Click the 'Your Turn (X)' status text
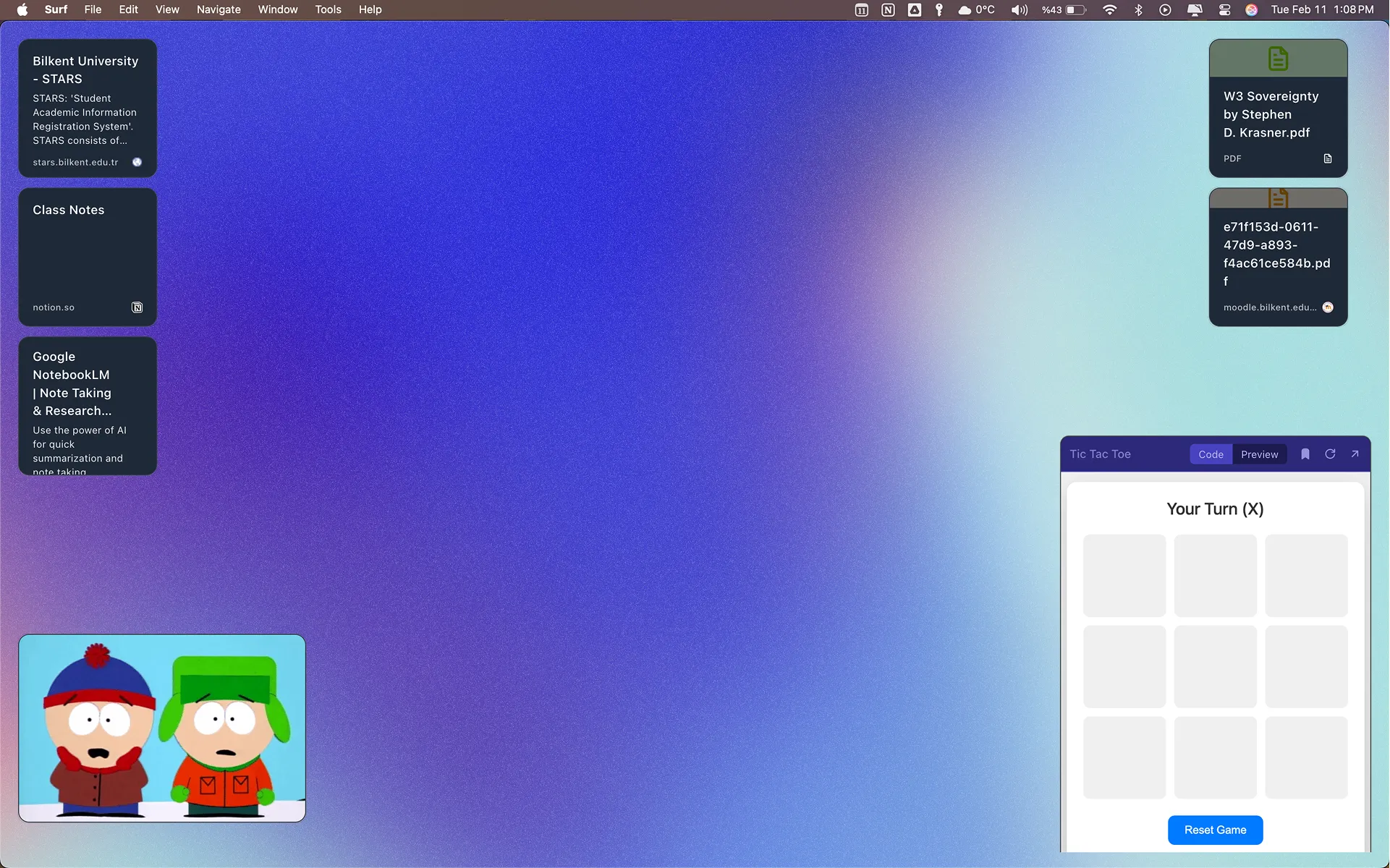This screenshot has width=1390, height=868. 1215,509
